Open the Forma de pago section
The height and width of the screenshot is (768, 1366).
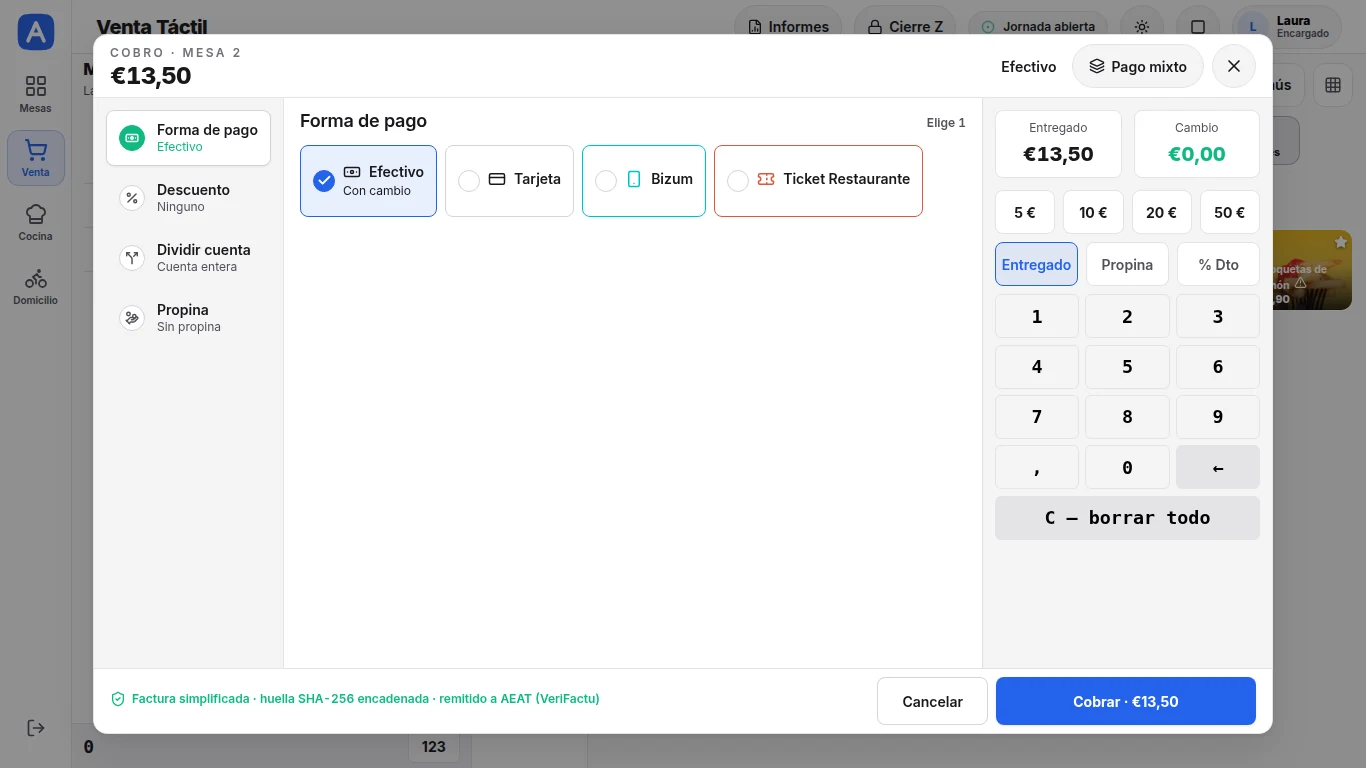click(188, 138)
